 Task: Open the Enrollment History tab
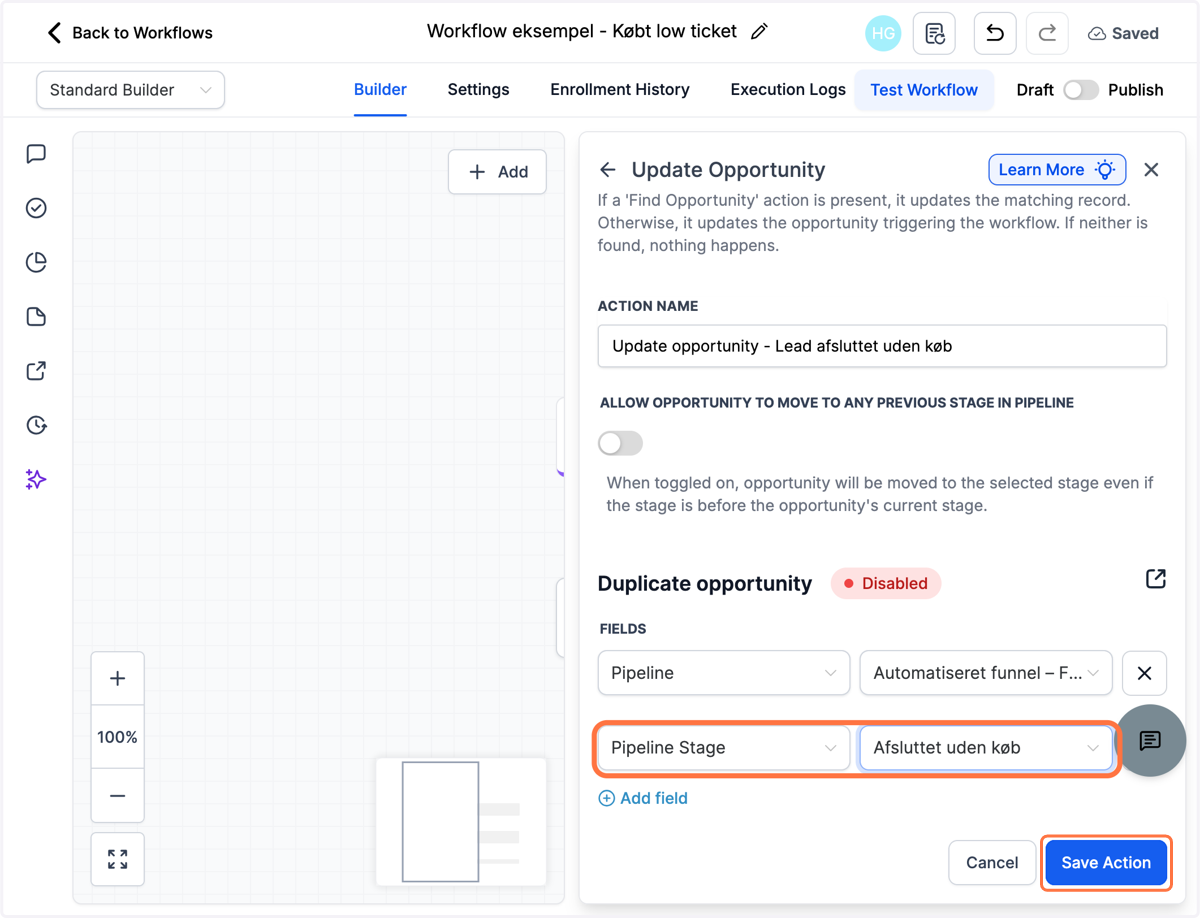[x=620, y=90]
